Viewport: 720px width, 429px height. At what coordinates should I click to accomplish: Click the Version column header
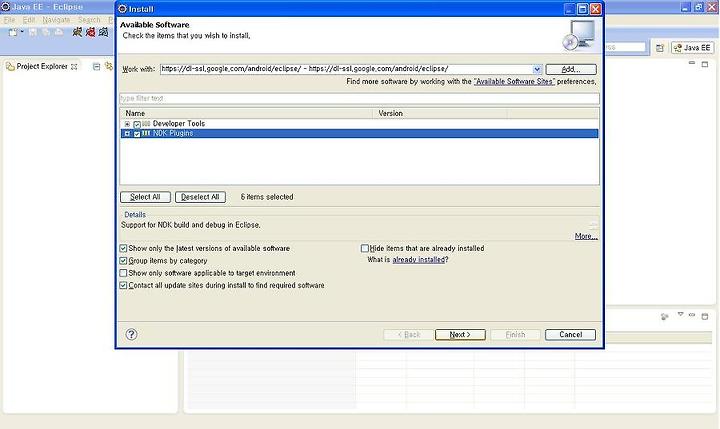(441, 113)
